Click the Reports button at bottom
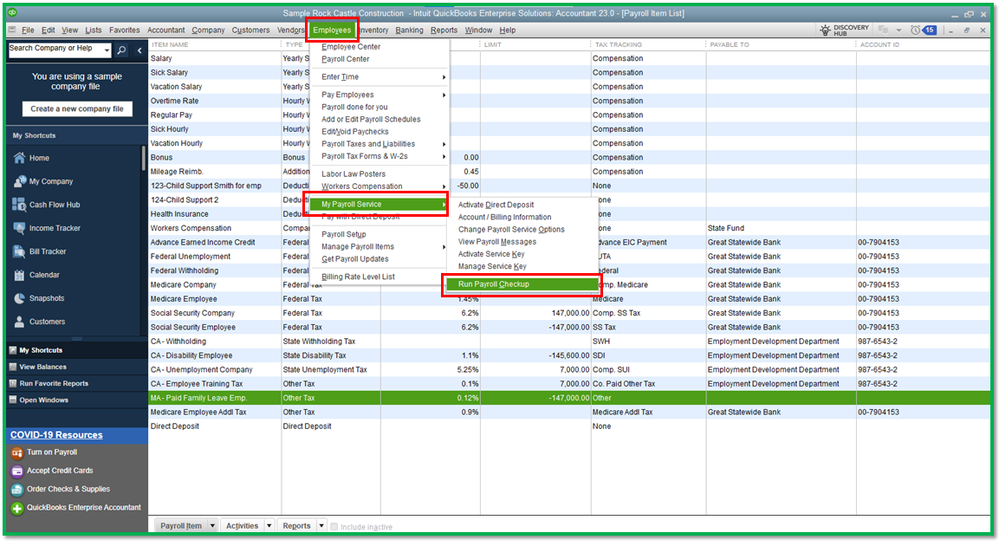The width and height of the screenshot is (999, 541). click(296, 526)
